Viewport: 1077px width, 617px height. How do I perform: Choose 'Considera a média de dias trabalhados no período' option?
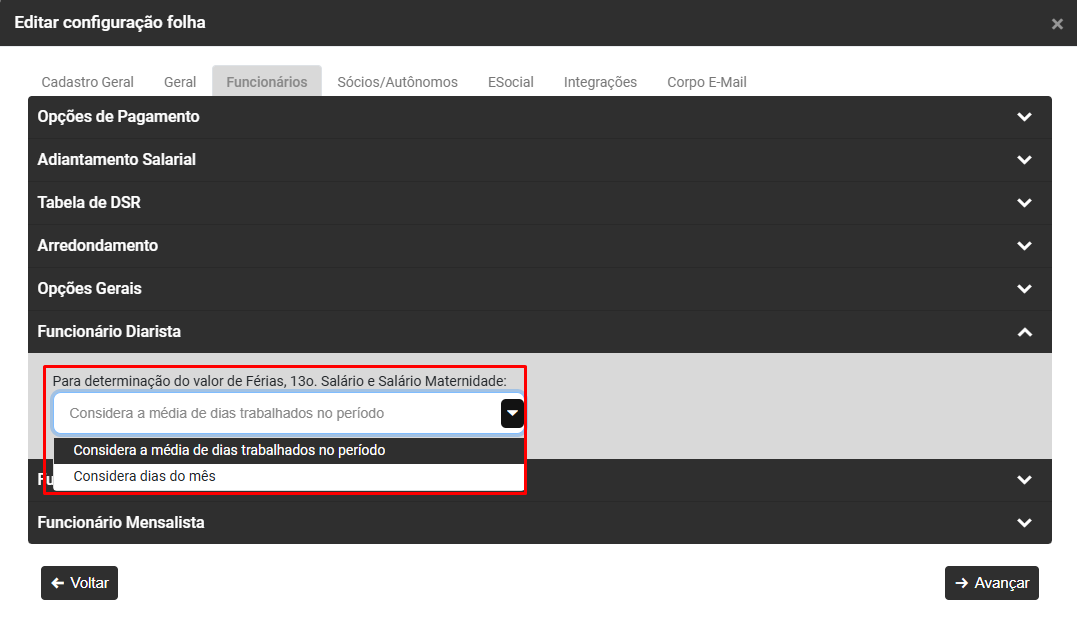(x=288, y=450)
